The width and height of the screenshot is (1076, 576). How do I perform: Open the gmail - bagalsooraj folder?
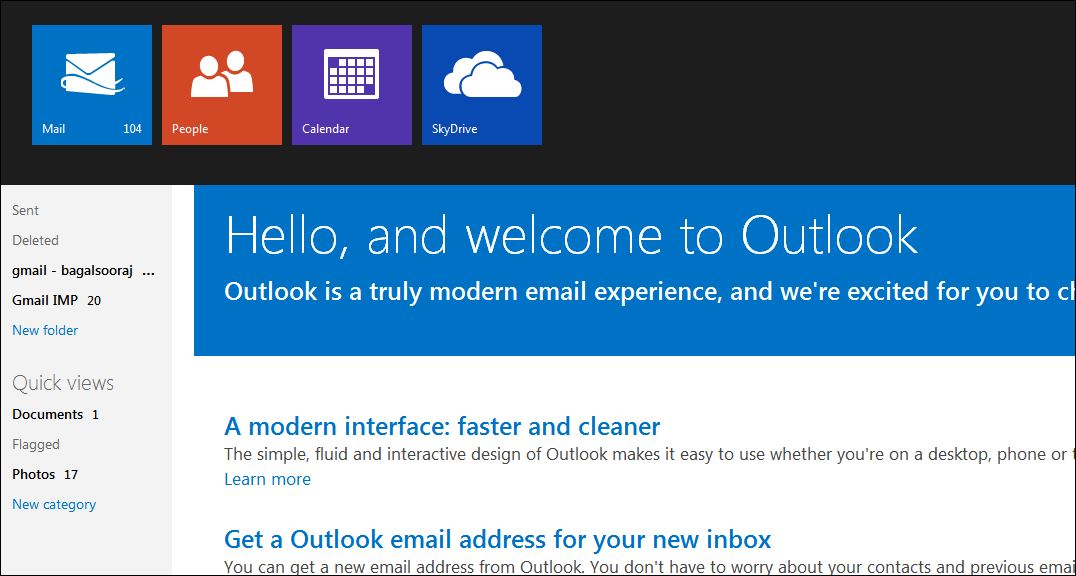coord(83,270)
